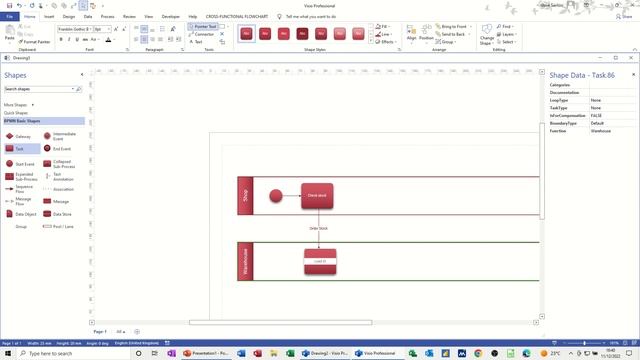Click the Share button
This screenshot has width=640, height=360.
coord(624,17)
